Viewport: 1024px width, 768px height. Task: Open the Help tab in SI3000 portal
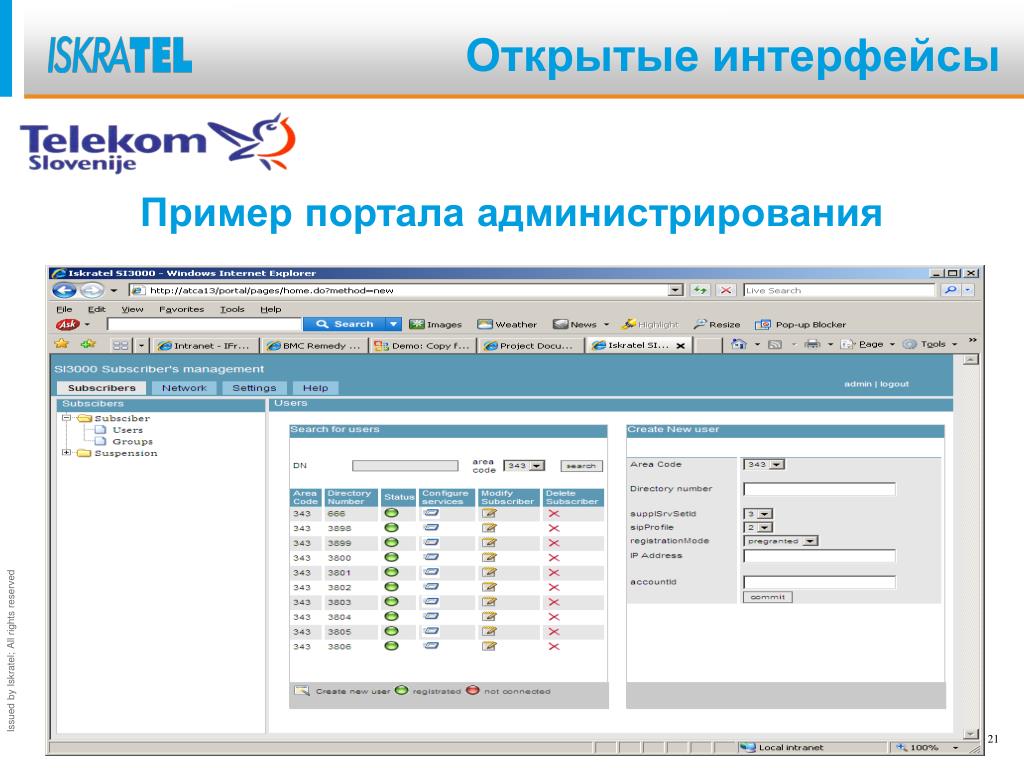tap(315, 388)
